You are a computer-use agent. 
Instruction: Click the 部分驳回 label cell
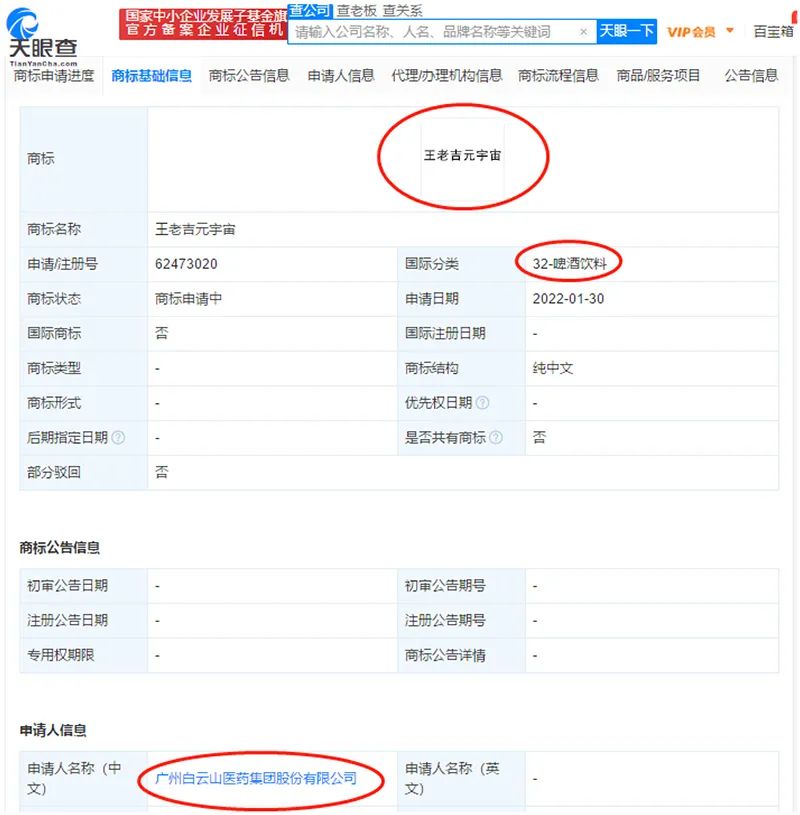(x=84, y=472)
